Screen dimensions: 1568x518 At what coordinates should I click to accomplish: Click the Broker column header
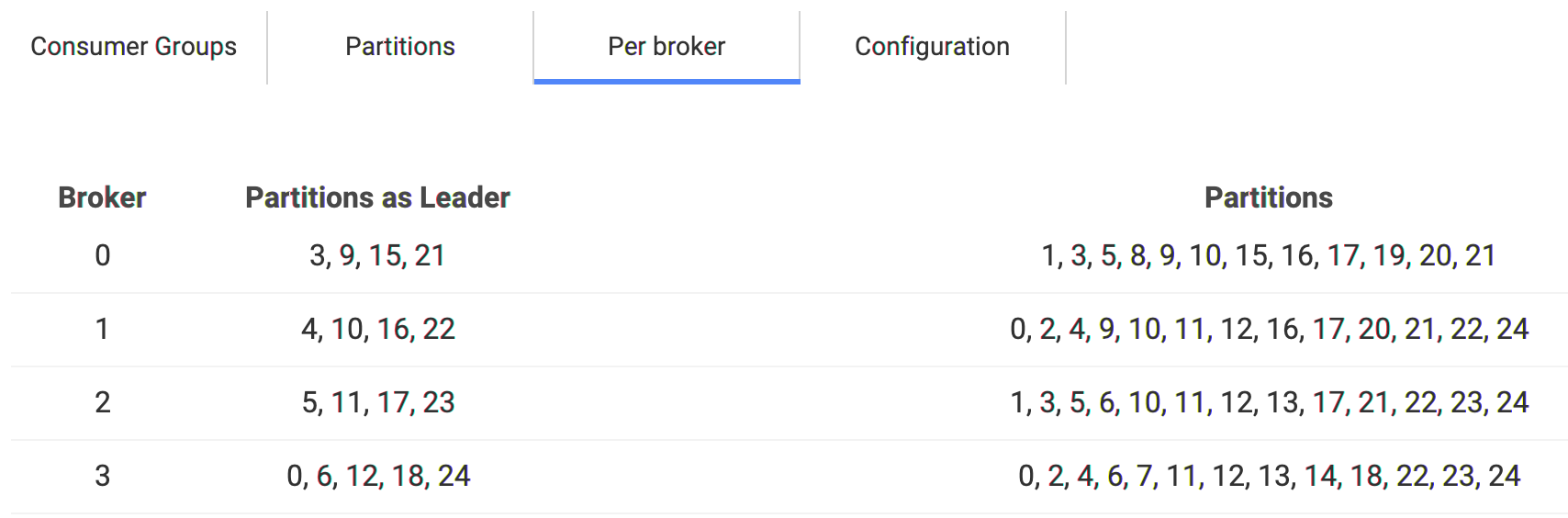point(102,197)
